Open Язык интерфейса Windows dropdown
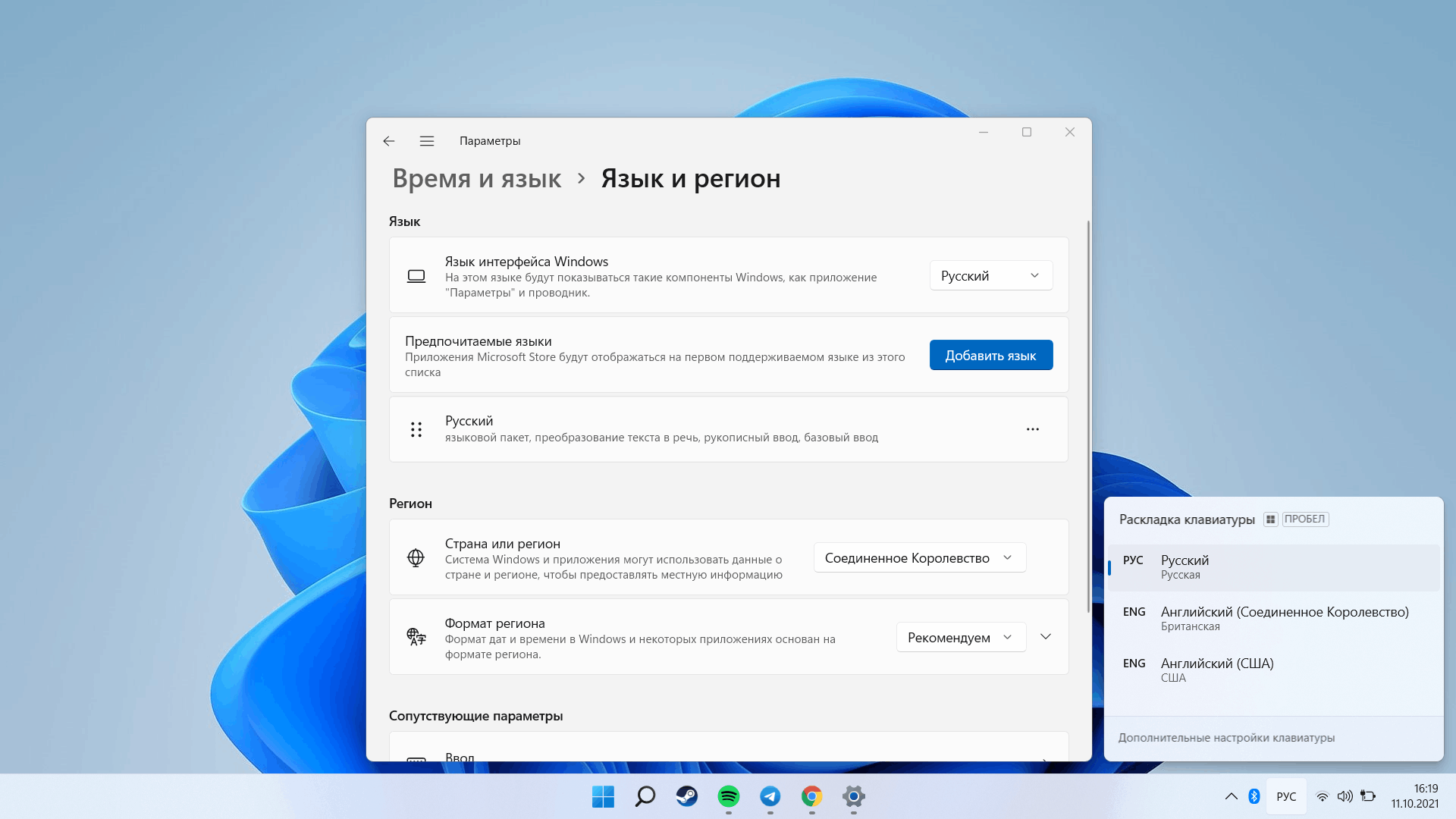The width and height of the screenshot is (1456, 819). pyautogui.click(x=988, y=275)
